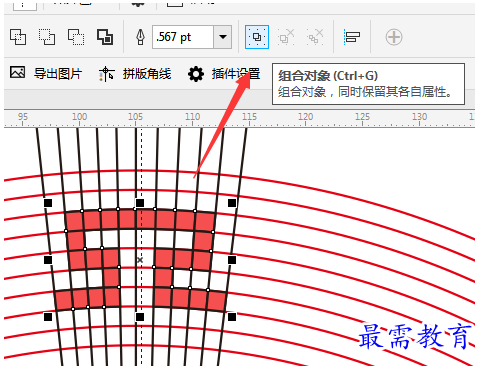Click 导出图片 export image button
This screenshot has height=368, width=480.
pyautogui.click(x=46, y=73)
